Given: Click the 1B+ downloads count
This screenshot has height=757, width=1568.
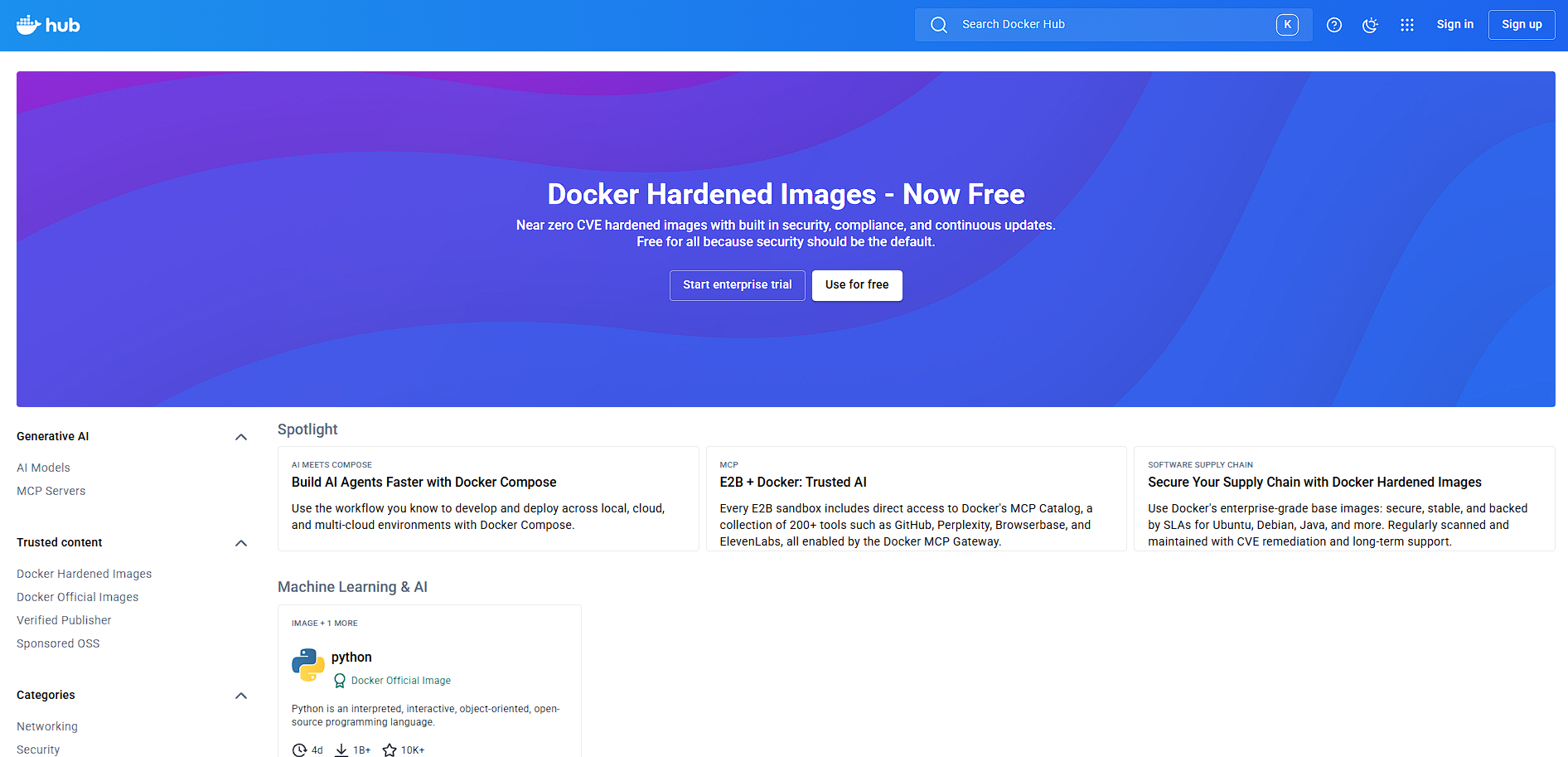Looking at the screenshot, I should point(362,750).
